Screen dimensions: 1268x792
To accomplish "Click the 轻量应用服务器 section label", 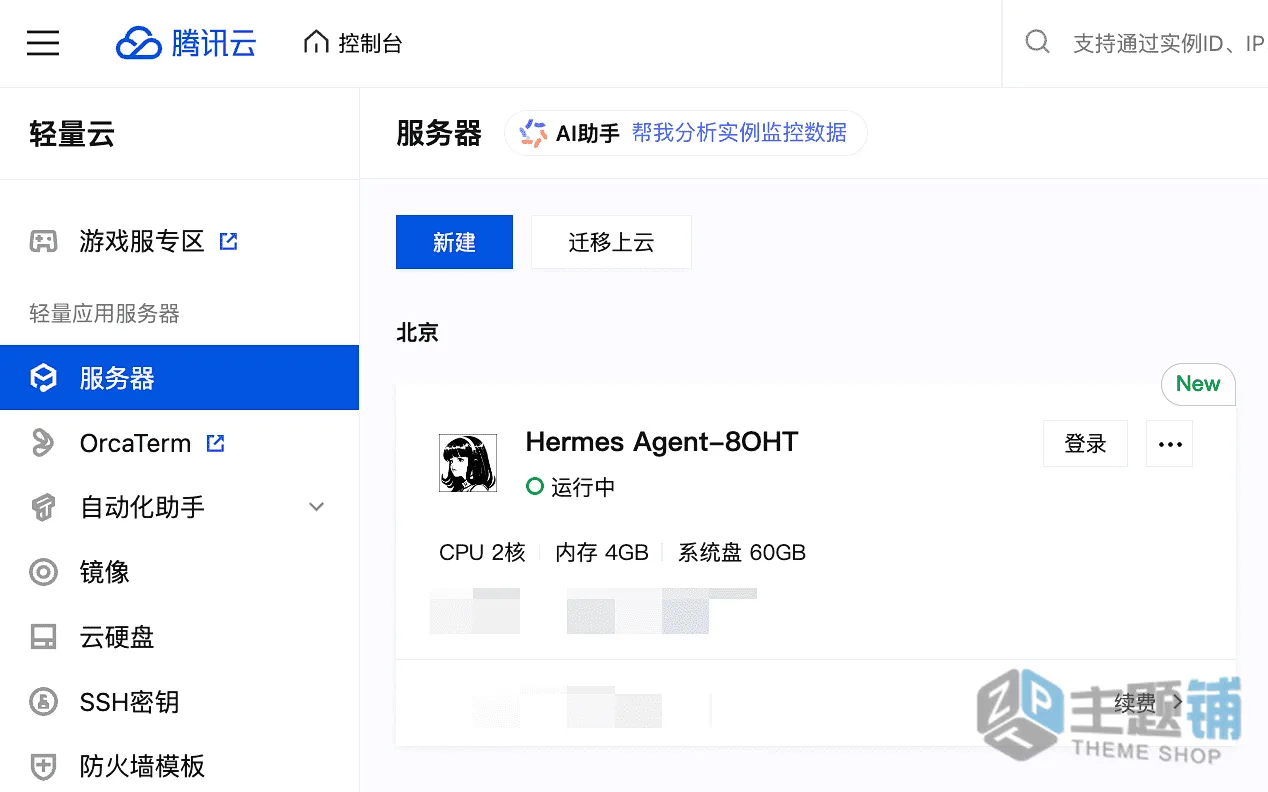I will click(104, 314).
